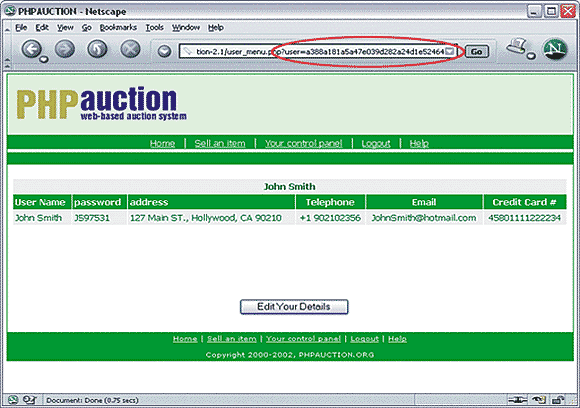580x408 pixels.
Task: Click the Netscape title bar window icon
Action: point(10,11)
